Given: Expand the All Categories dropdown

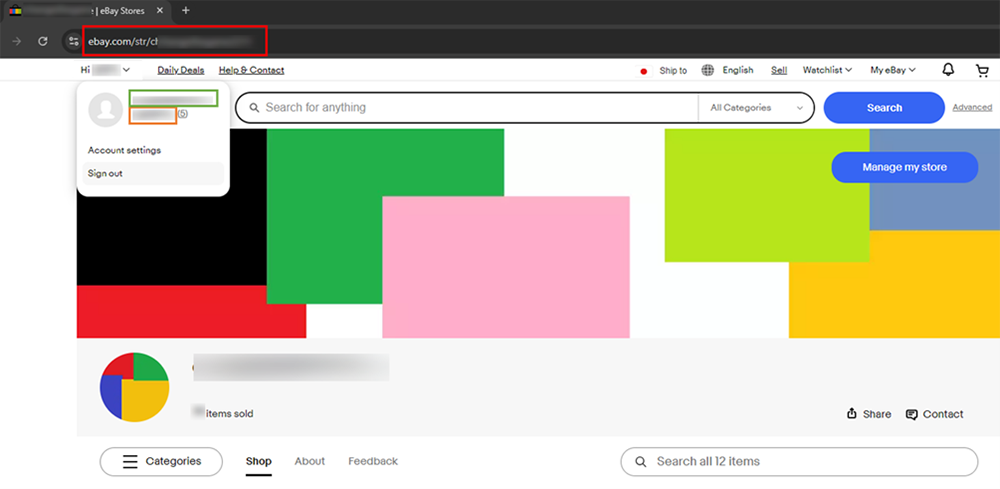Looking at the screenshot, I should [756, 108].
